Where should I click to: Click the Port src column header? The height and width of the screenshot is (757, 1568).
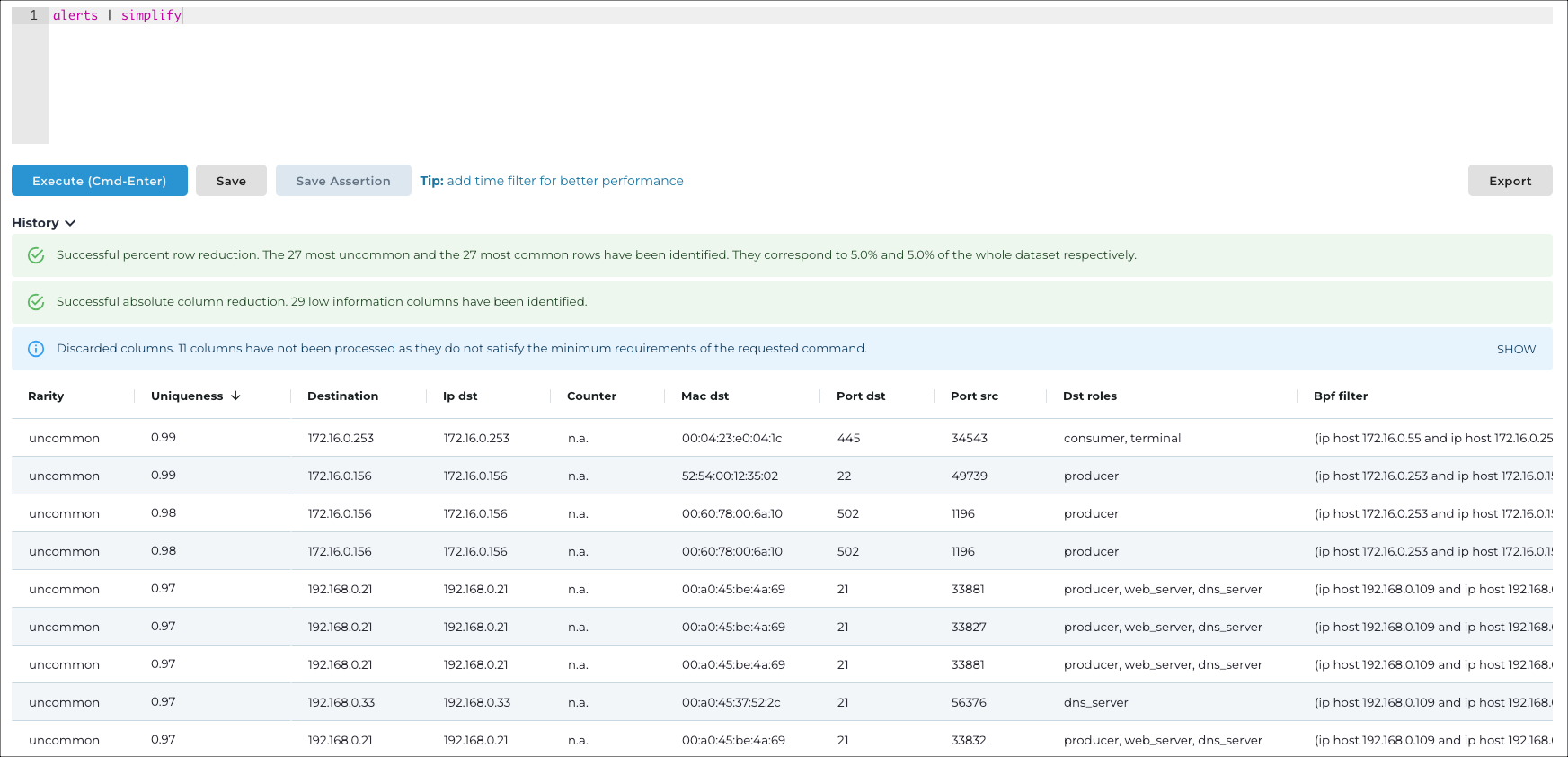[974, 396]
